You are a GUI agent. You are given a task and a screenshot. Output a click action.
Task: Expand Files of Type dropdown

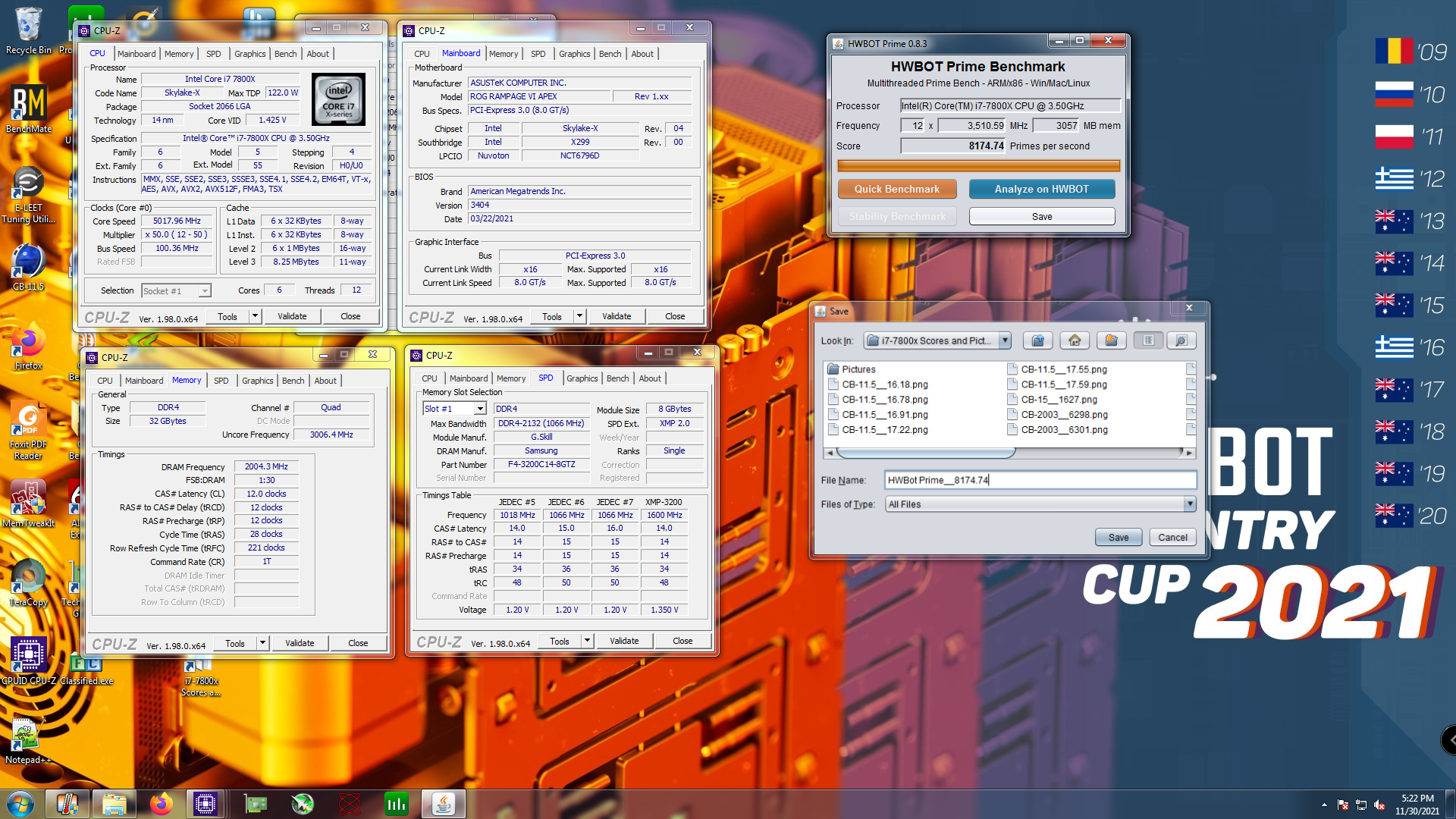[x=1190, y=504]
